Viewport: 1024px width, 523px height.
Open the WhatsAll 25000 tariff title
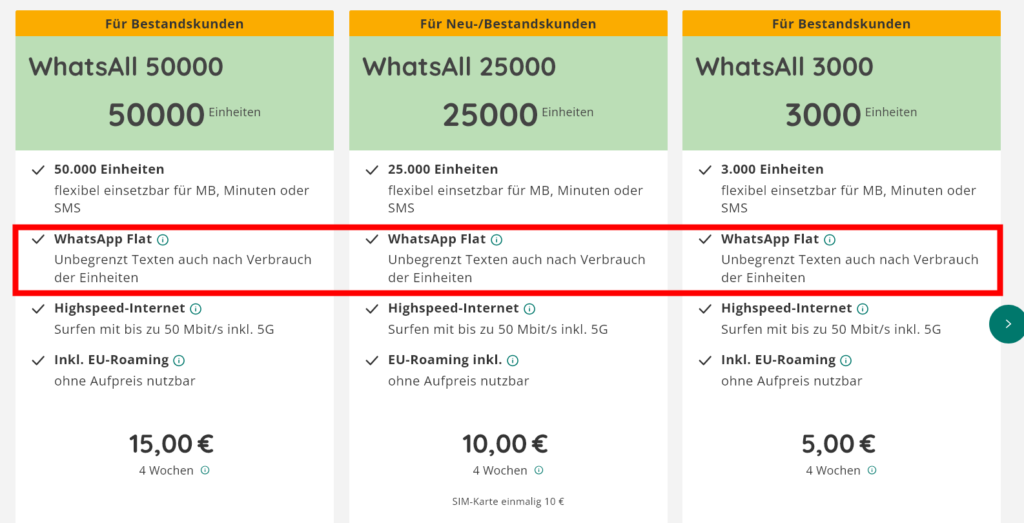[459, 67]
